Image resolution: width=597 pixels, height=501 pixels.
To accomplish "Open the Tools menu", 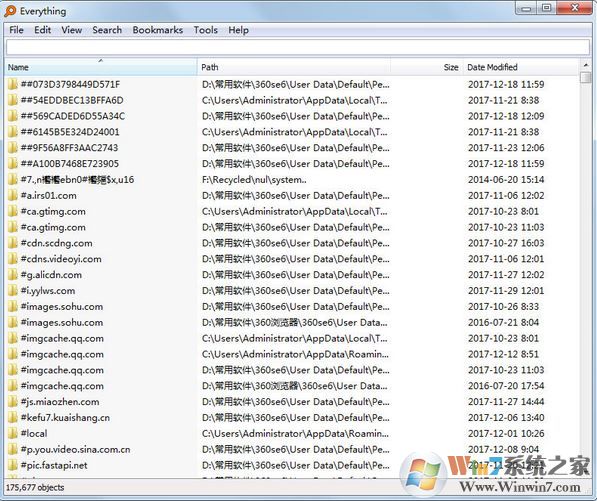I will (x=206, y=30).
